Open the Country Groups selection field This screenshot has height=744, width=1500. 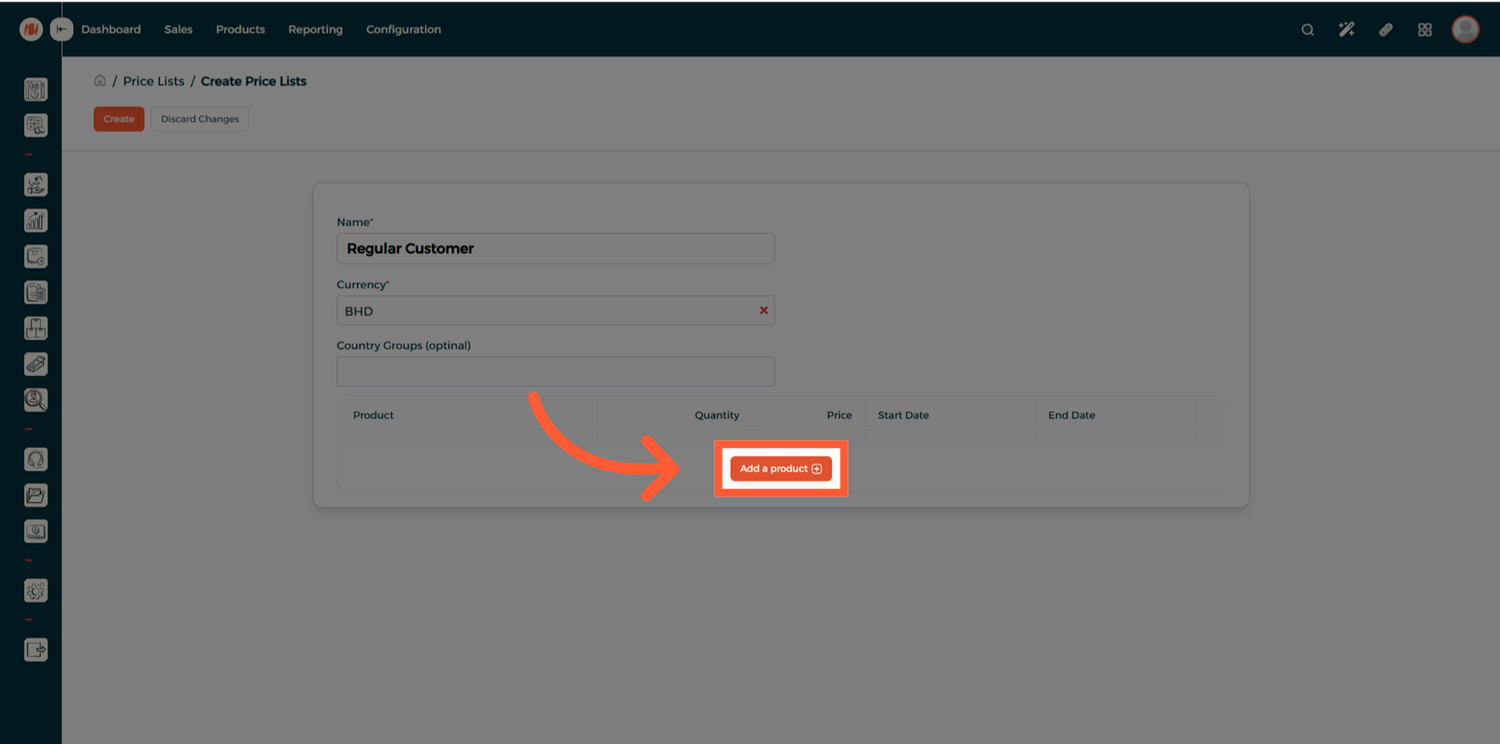click(555, 372)
